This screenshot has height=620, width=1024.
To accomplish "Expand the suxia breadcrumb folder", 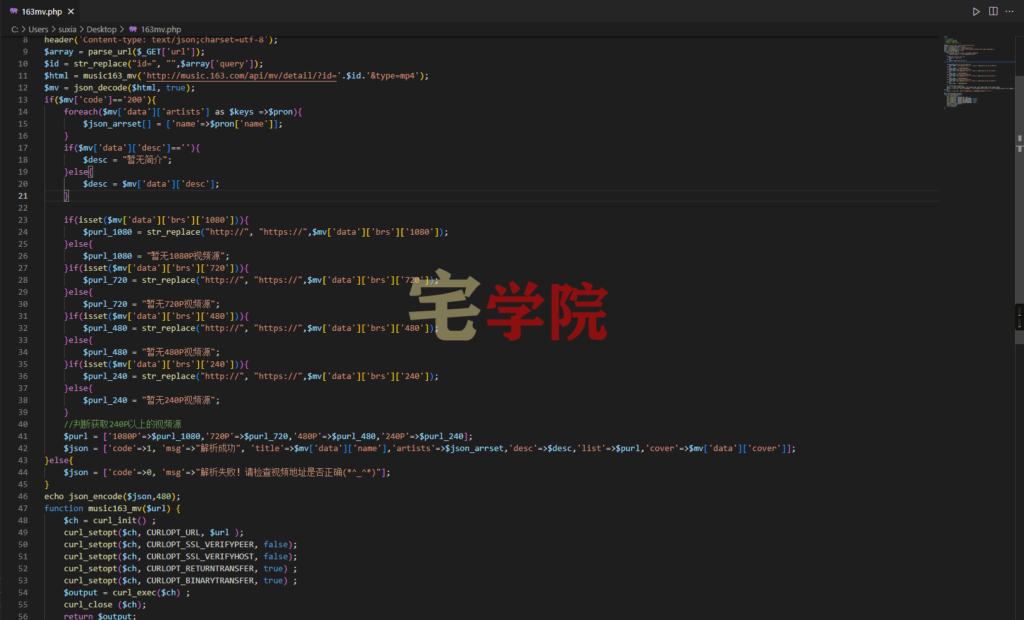I will 68,30.
